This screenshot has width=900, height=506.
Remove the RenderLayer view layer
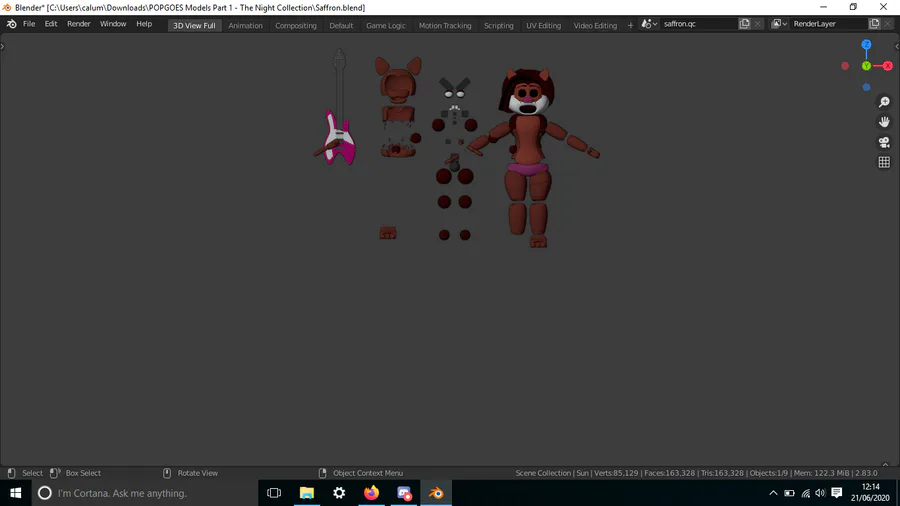click(887, 24)
